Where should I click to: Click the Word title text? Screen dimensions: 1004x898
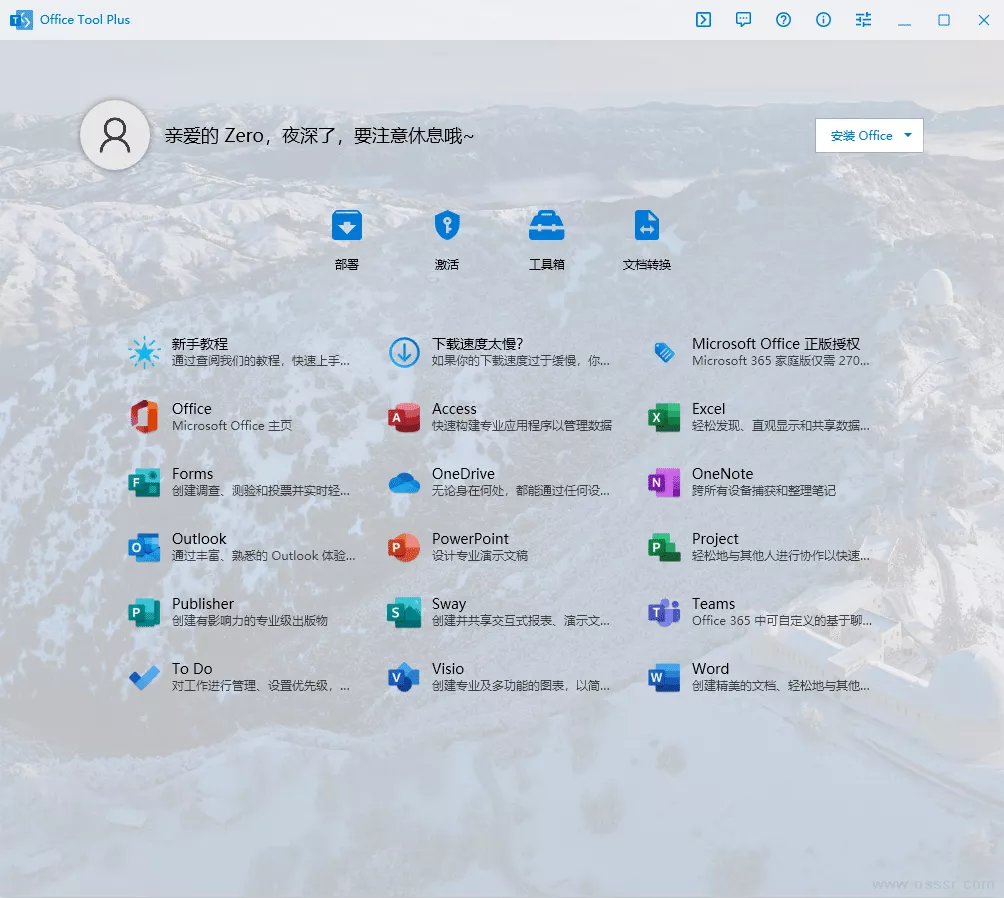pos(710,669)
